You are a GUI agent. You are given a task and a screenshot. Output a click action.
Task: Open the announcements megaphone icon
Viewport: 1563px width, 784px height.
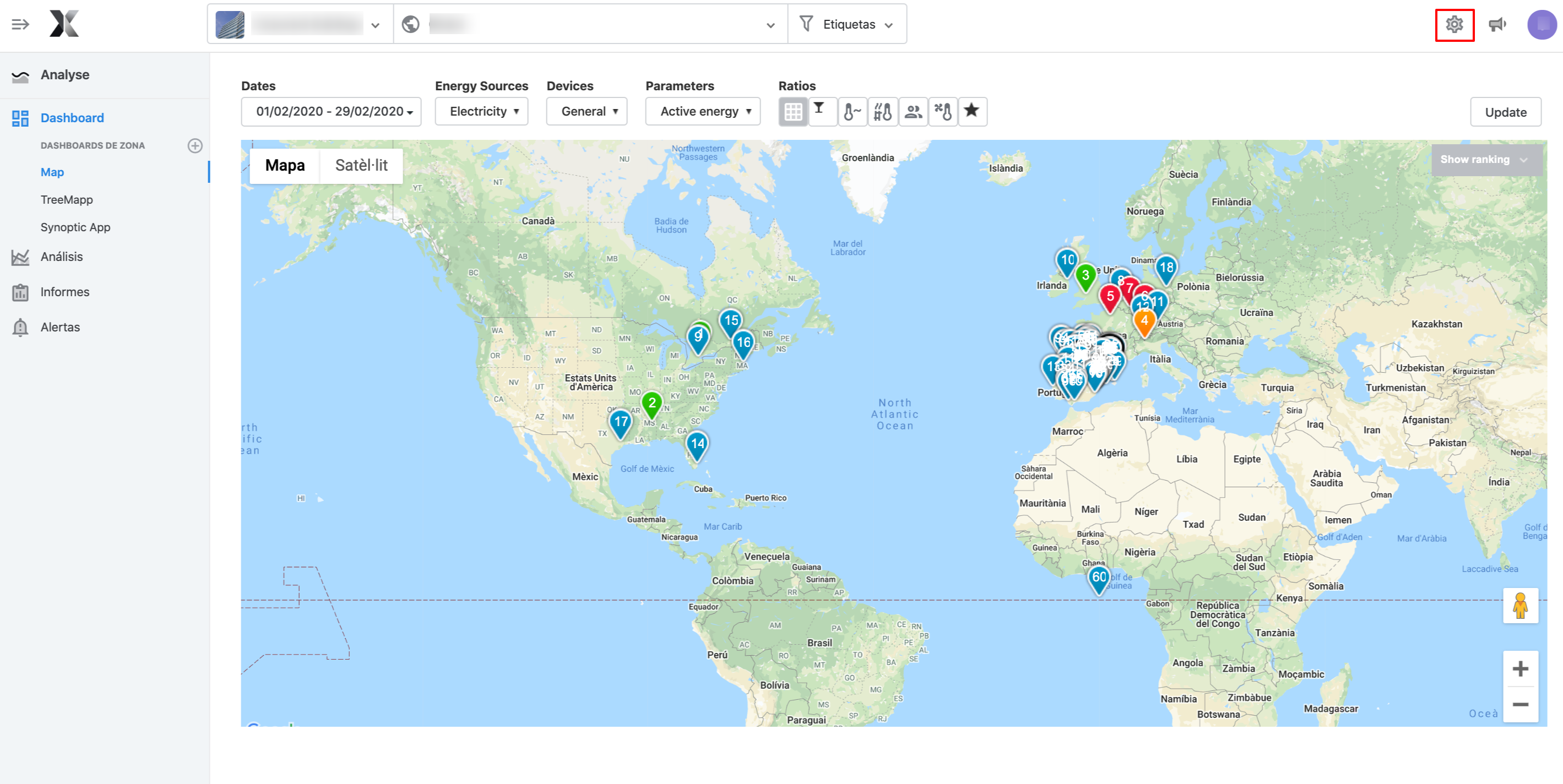(x=1497, y=25)
